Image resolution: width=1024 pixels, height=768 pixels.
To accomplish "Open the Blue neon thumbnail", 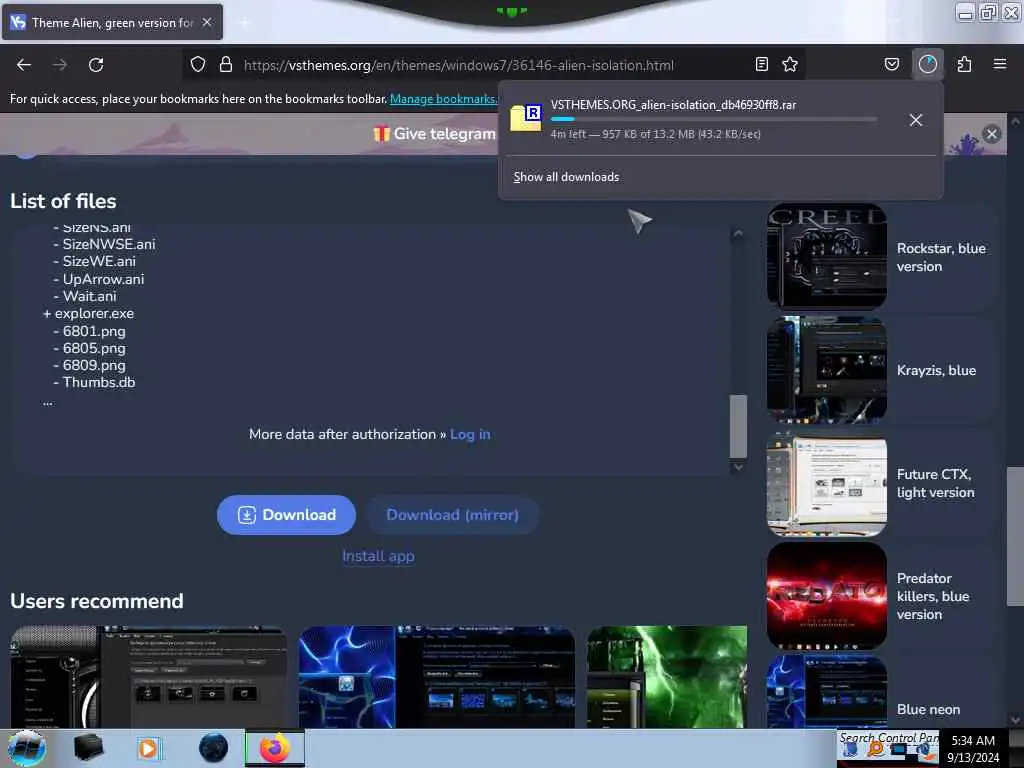I will [x=827, y=692].
